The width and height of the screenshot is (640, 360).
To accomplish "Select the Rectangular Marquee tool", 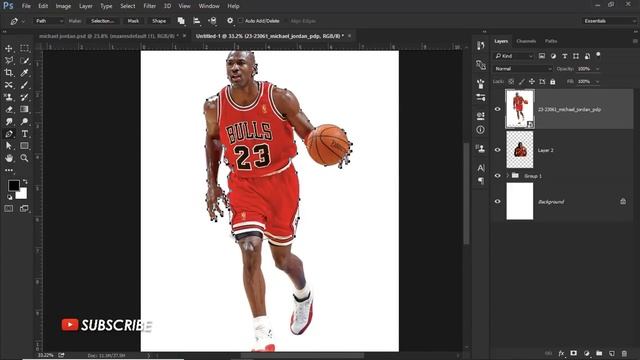I will (24, 48).
